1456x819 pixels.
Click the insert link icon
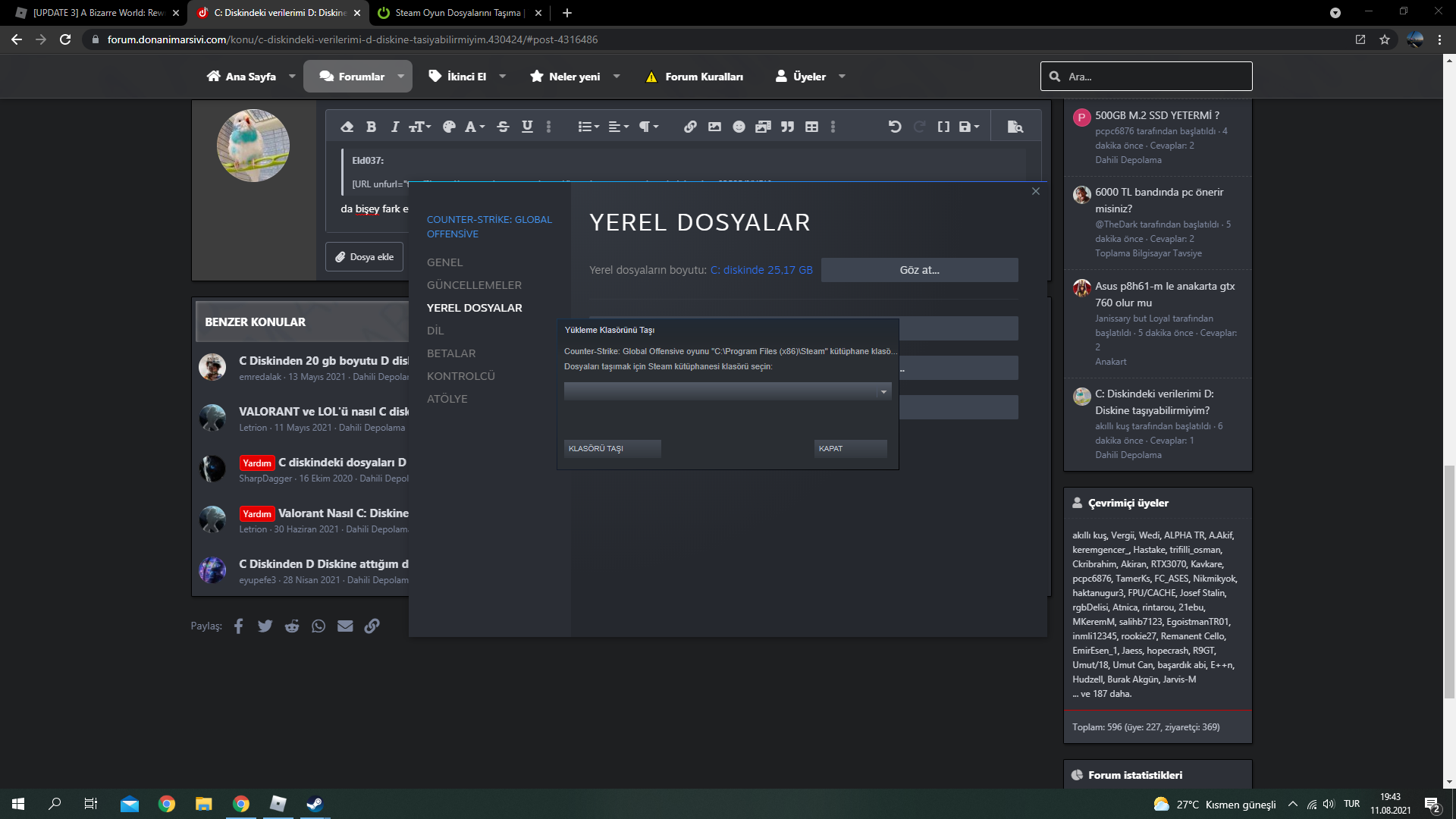tap(690, 127)
